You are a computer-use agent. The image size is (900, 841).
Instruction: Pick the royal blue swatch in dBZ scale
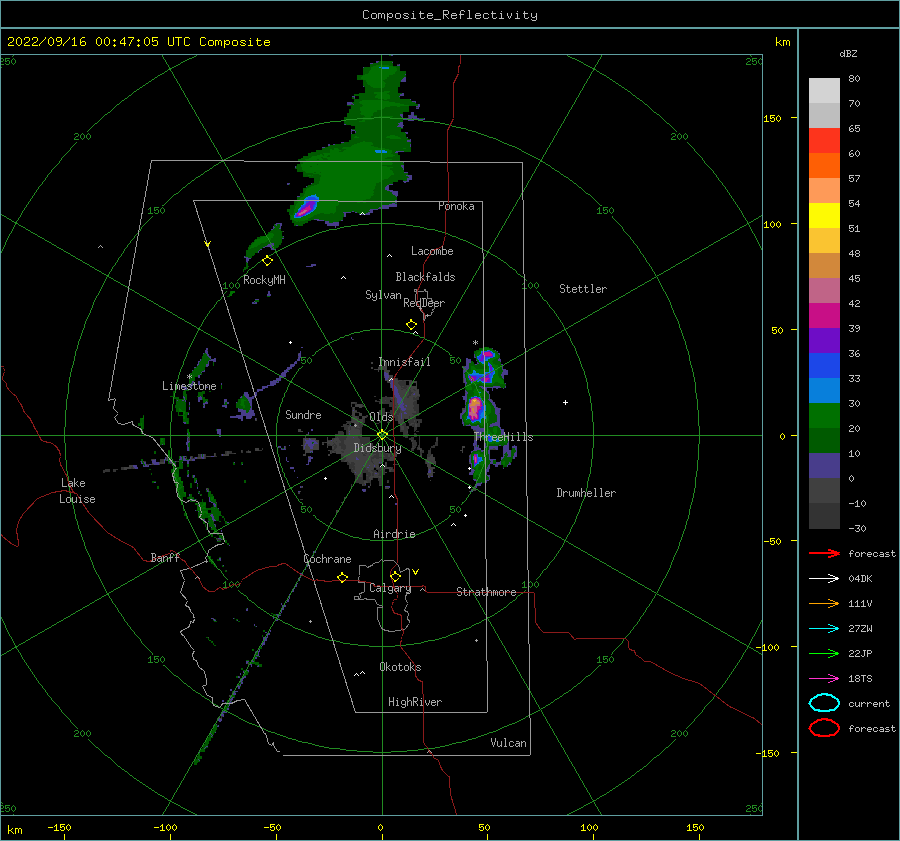(824, 365)
